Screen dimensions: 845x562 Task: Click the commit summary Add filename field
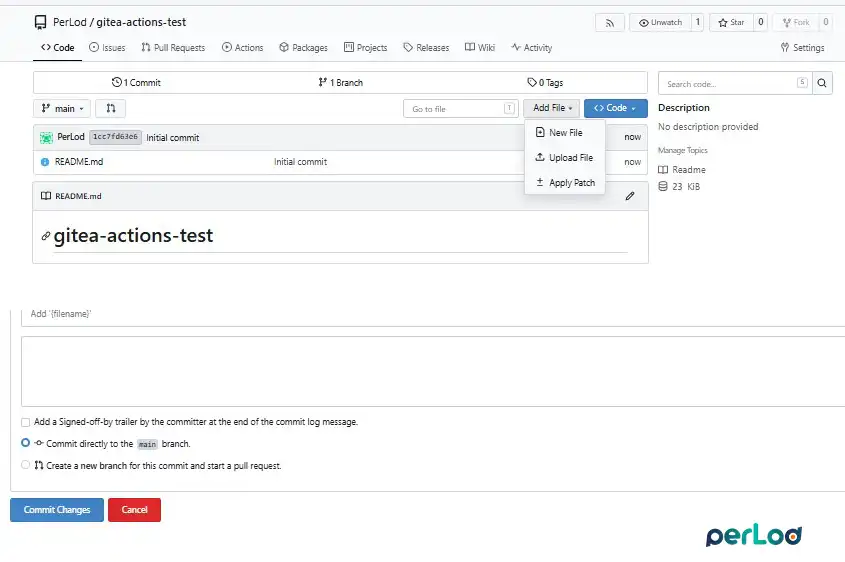click(x=433, y=314)
